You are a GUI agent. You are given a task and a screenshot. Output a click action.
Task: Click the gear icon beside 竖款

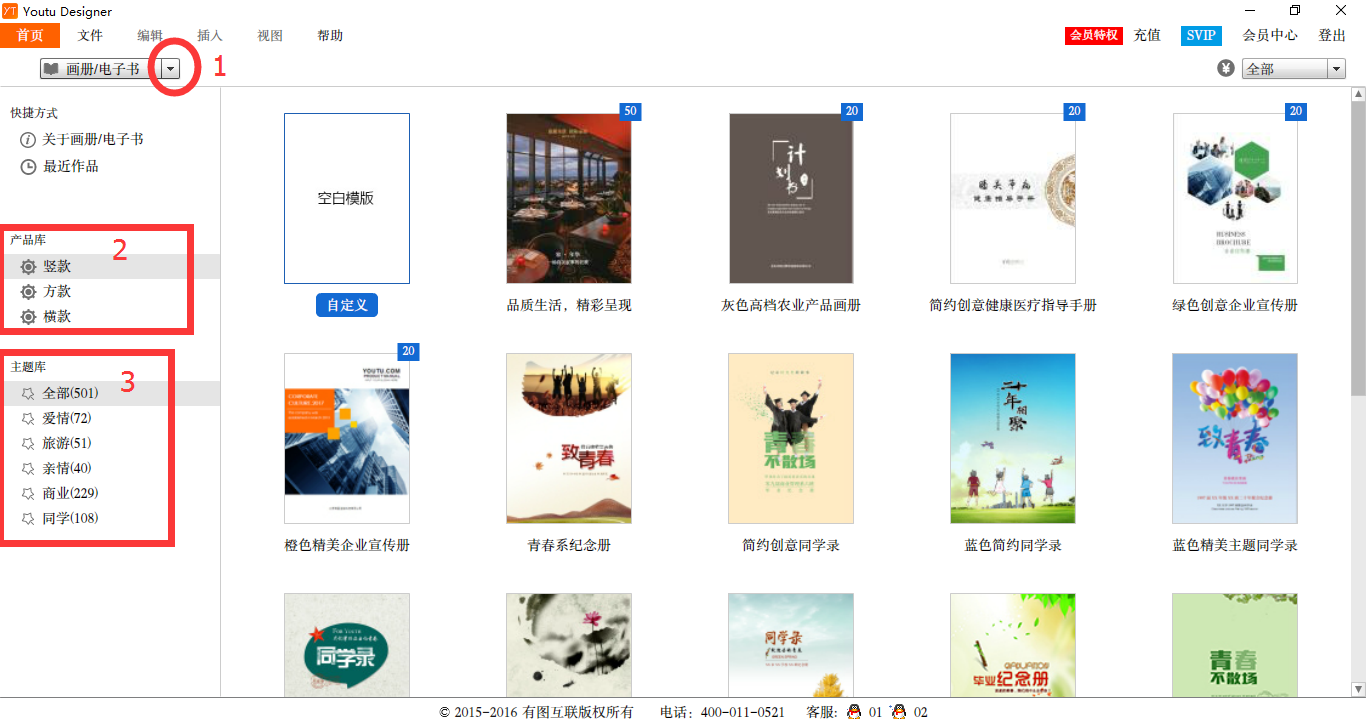[x=28, y=267]
